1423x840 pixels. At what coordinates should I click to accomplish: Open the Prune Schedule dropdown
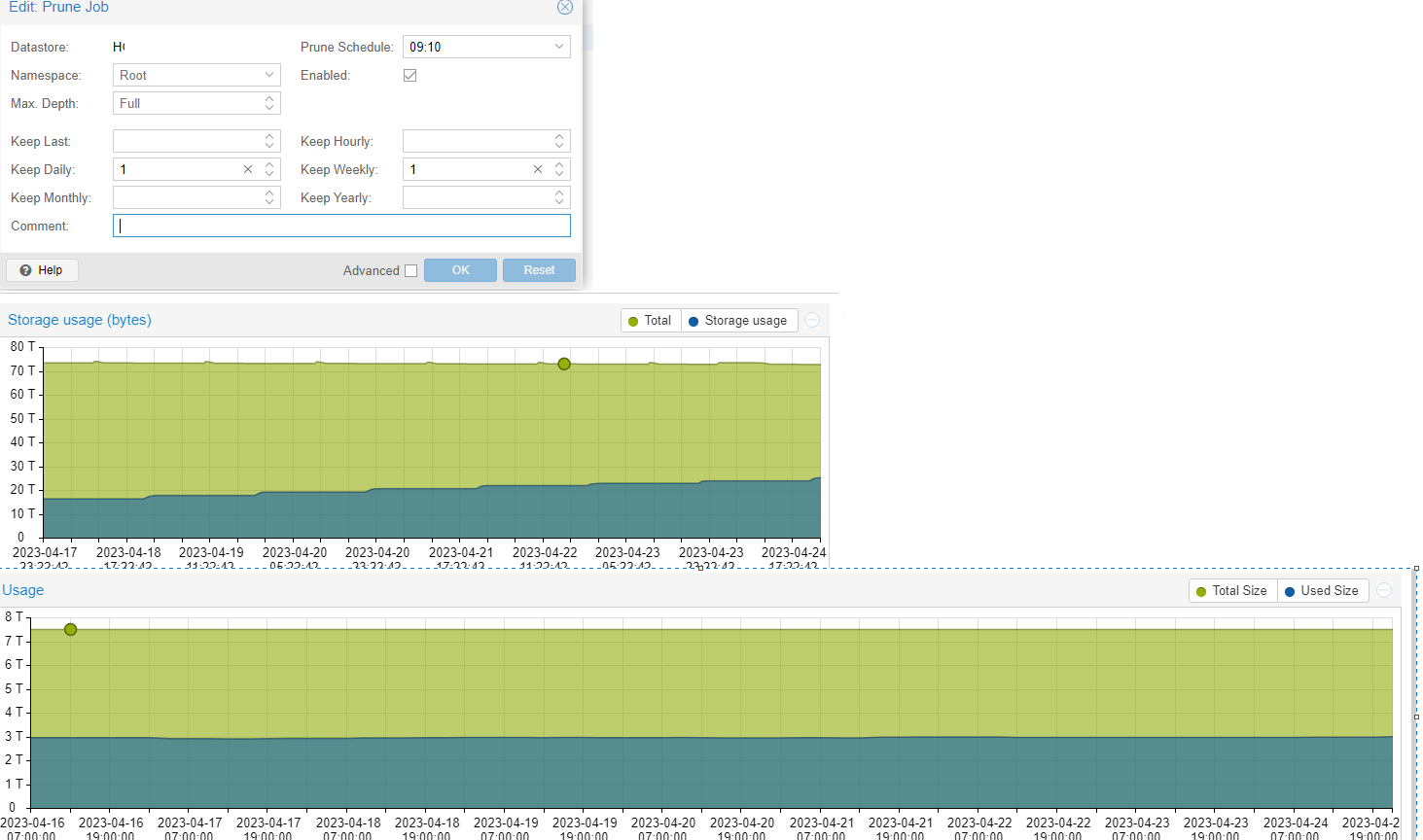click(559, 47)
